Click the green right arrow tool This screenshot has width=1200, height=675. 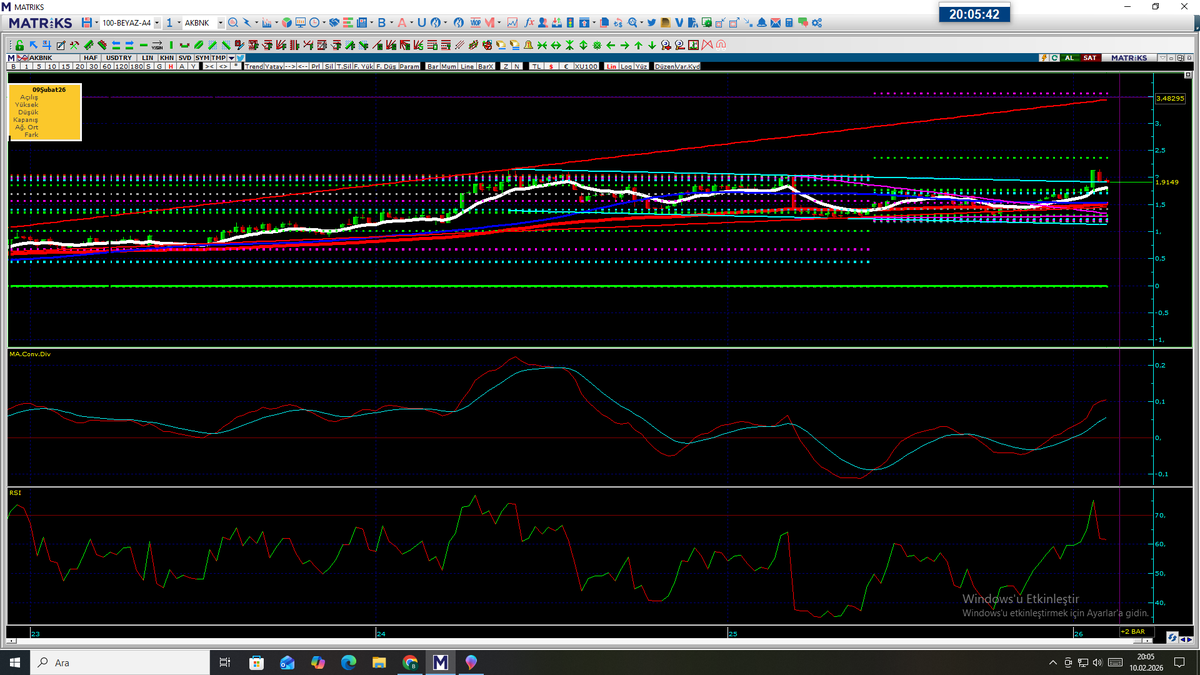click(x=625, y=45)
